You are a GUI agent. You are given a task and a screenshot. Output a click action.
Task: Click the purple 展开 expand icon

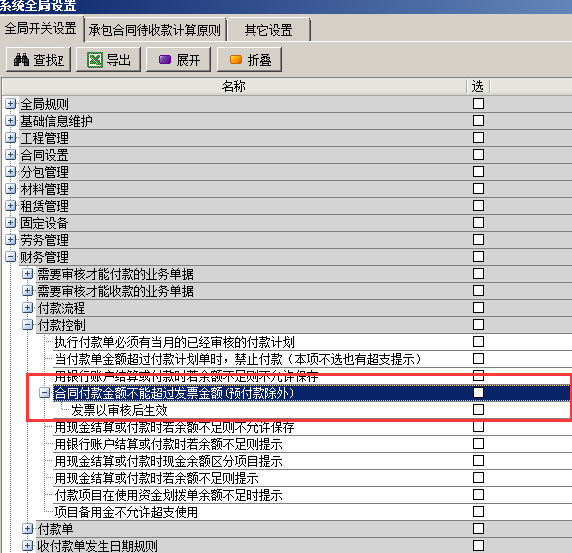tap(165, 59)
